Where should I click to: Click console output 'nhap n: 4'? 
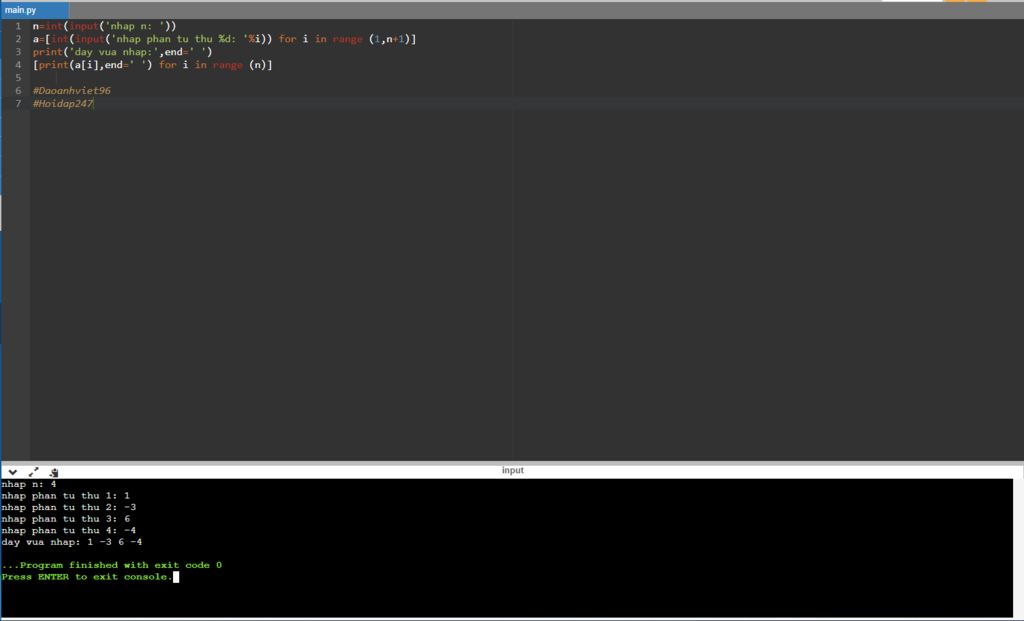click(29, 485)
